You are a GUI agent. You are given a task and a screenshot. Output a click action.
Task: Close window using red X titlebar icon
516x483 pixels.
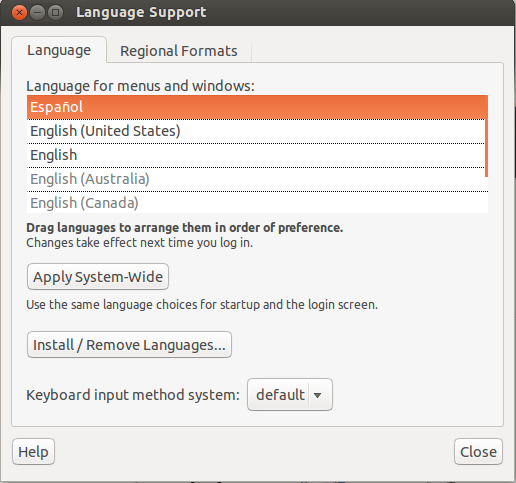pos(19,13)
